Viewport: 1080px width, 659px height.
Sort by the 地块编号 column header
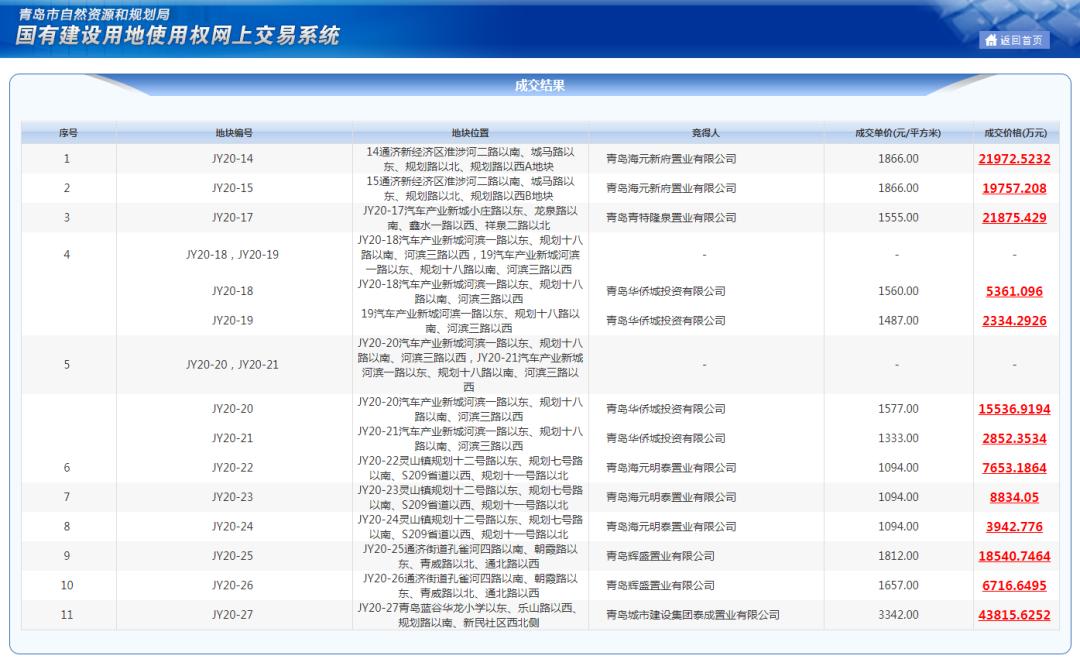pos(234,131)
